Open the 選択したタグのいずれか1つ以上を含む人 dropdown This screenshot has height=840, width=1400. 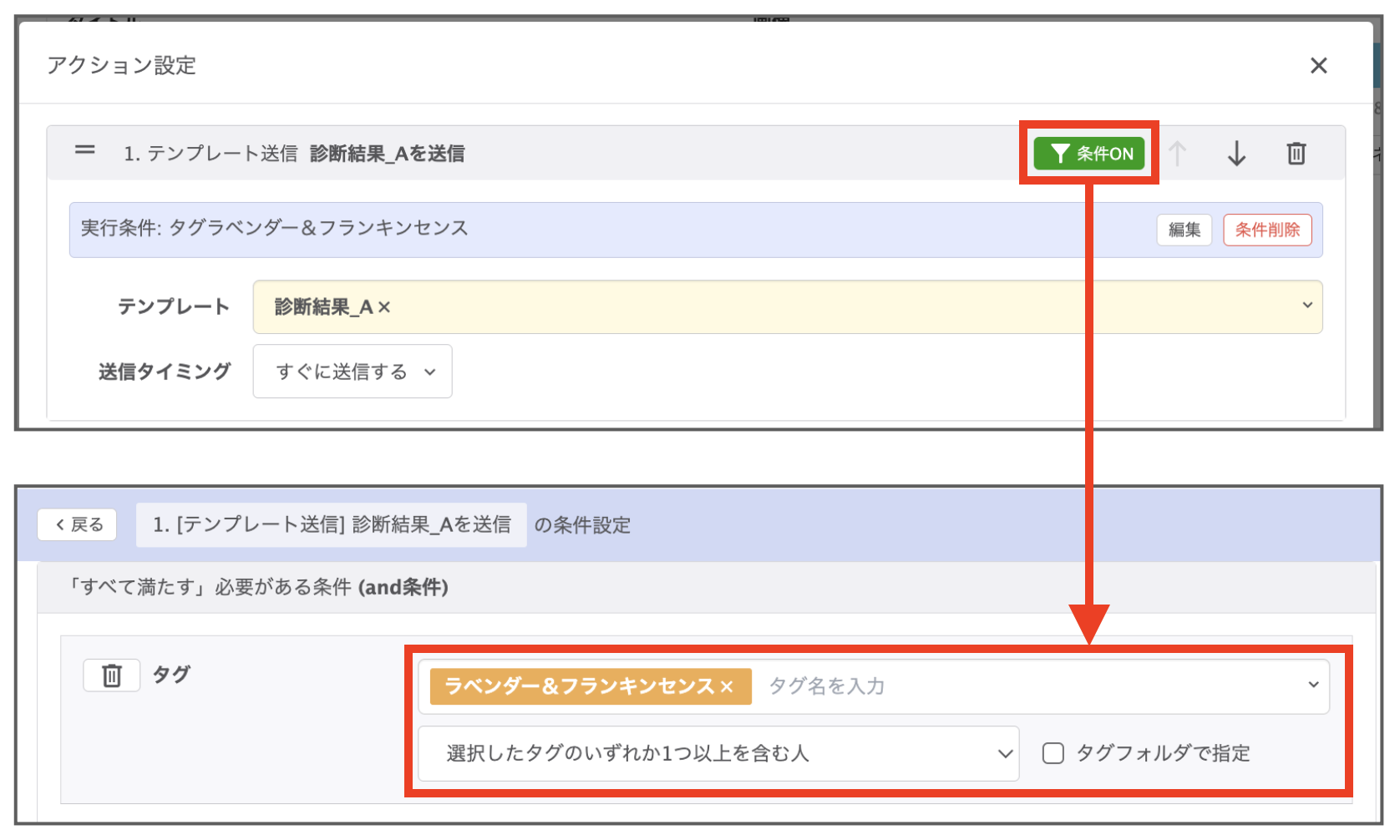tap(718, 753)
